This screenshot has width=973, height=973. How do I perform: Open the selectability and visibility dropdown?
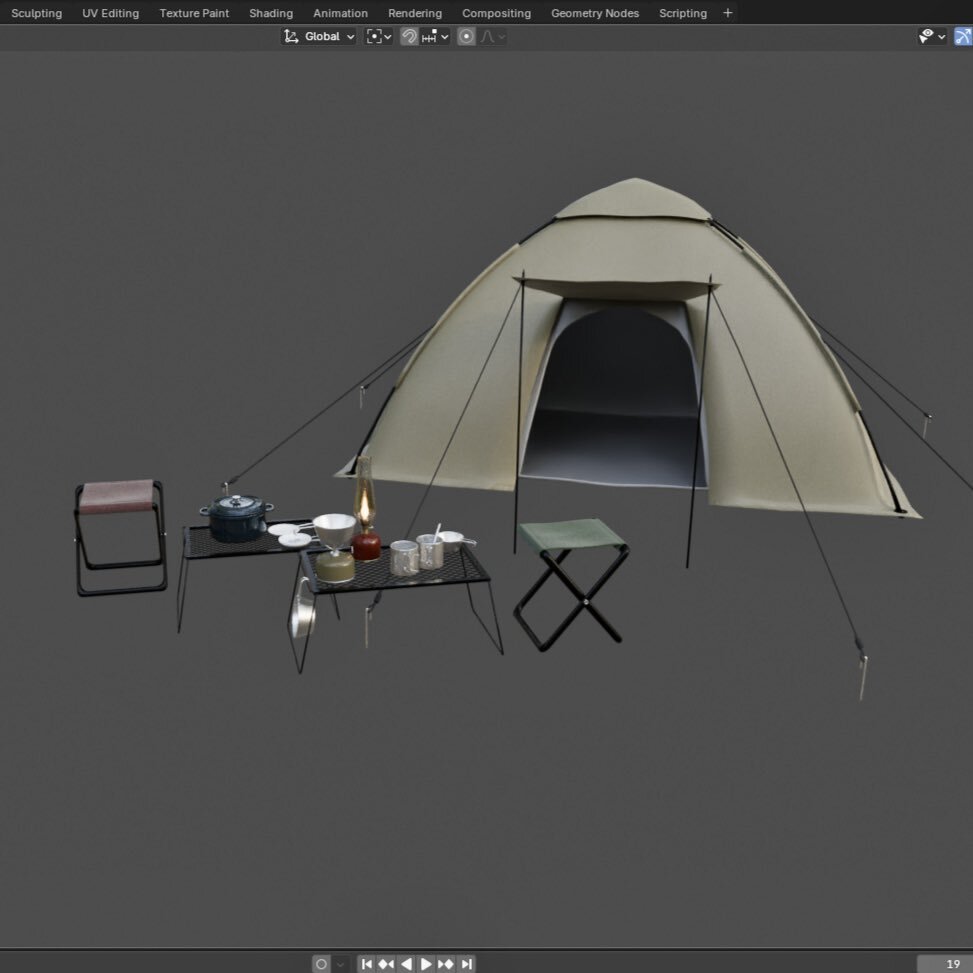(x=932, y=37)
